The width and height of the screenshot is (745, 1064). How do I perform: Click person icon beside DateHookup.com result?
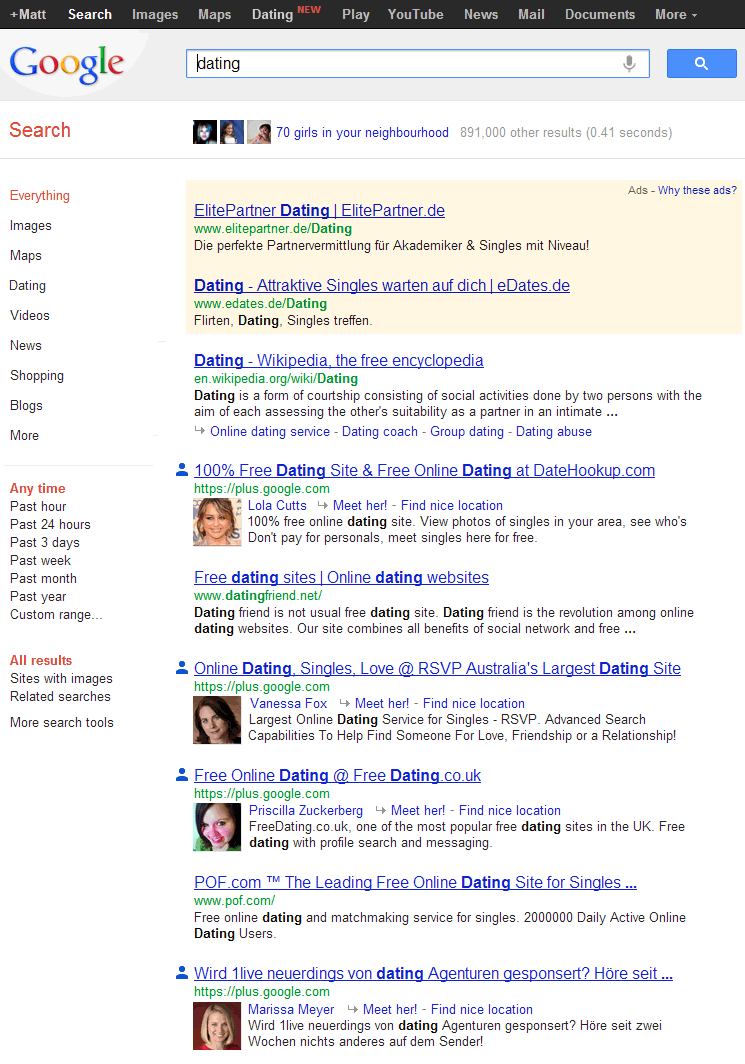click(182, 469)
